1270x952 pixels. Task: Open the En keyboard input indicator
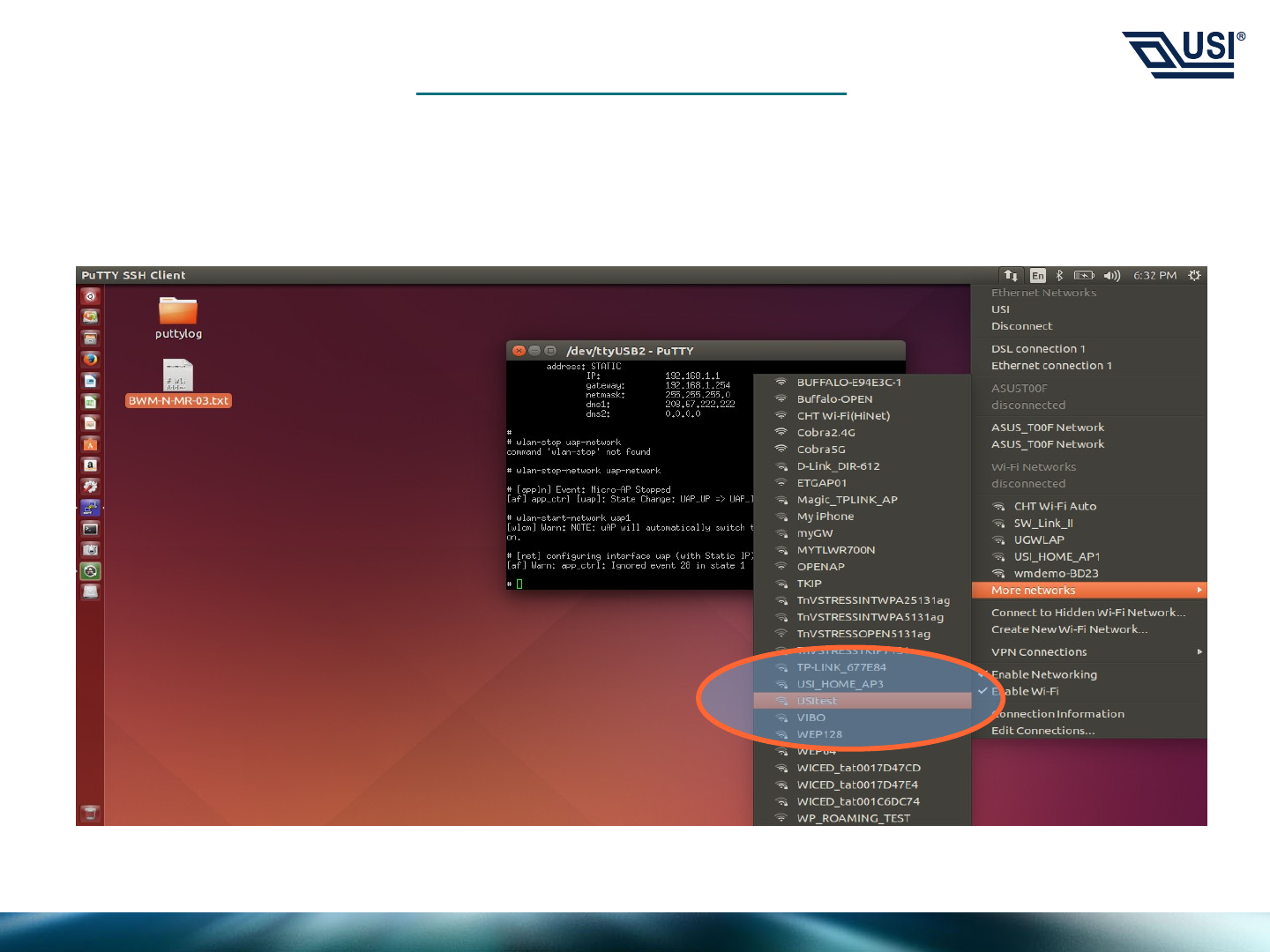pyautogui.click(x=1038, y=276)
